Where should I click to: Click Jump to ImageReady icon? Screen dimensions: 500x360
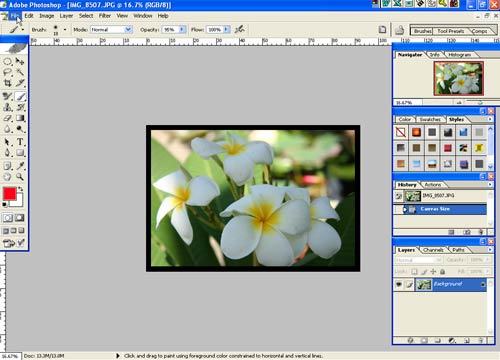pos(14,243)
